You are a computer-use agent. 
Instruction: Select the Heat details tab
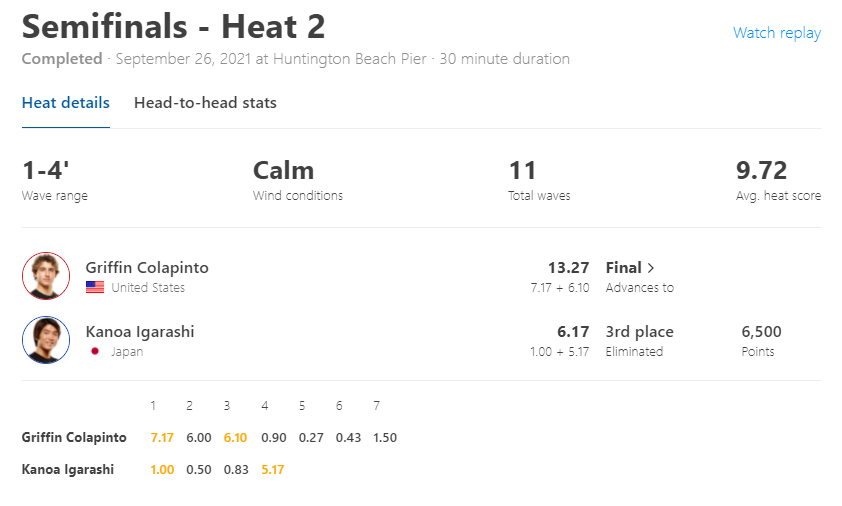(x=66, y=103)
